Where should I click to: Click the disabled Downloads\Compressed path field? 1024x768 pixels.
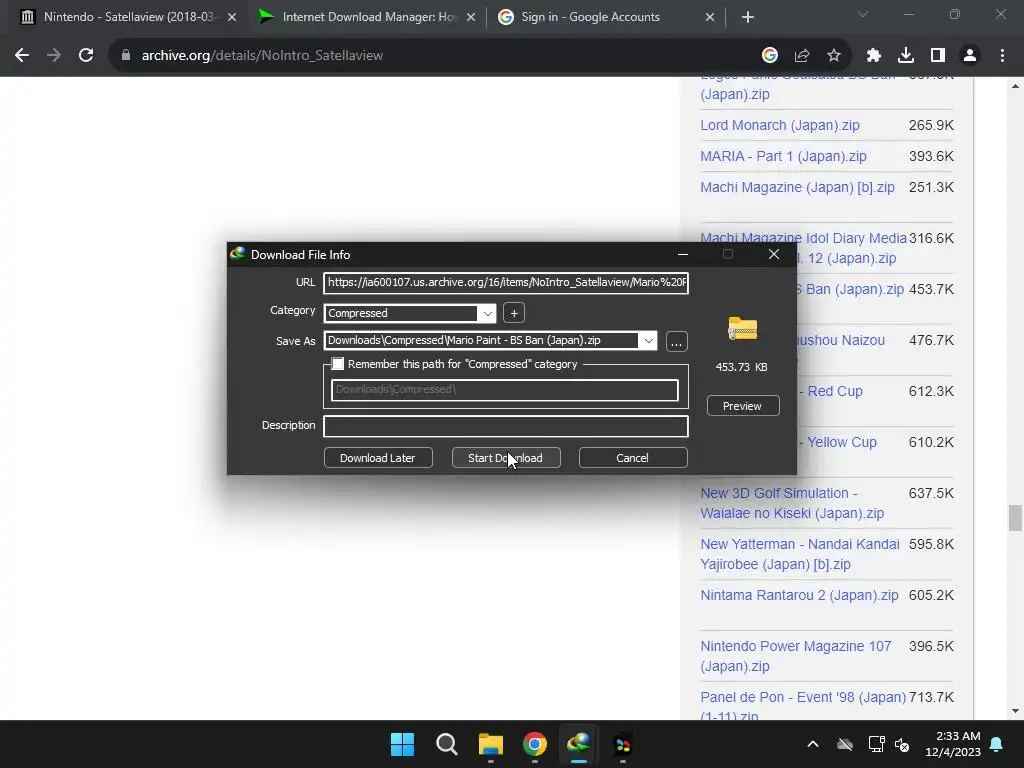click(505, 390)
